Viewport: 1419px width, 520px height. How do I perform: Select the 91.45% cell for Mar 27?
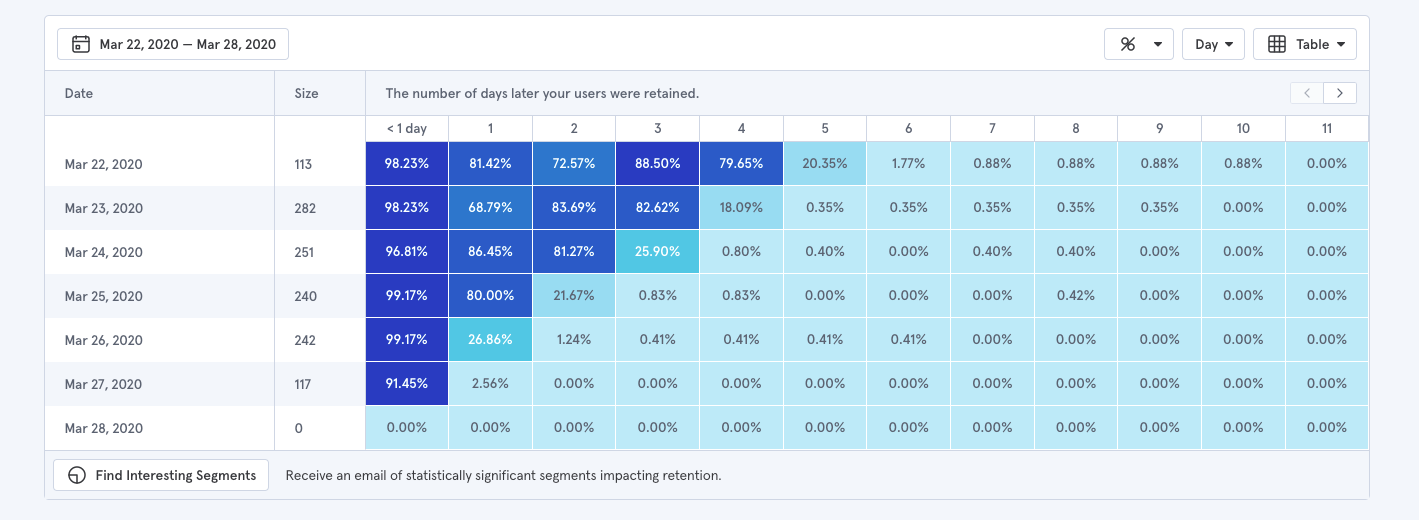click(407, 384)
